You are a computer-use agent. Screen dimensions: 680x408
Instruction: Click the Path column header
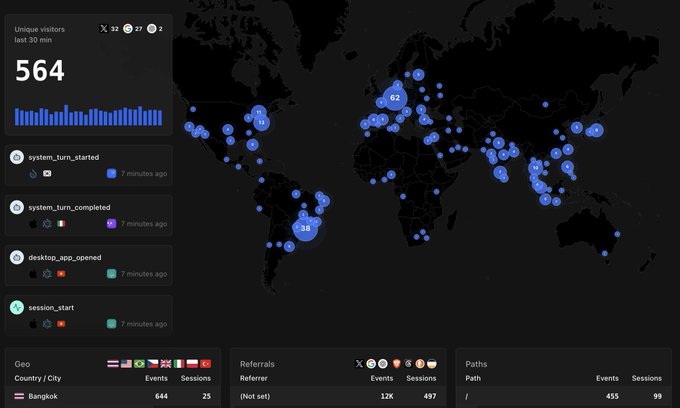[x=473, y=378]
